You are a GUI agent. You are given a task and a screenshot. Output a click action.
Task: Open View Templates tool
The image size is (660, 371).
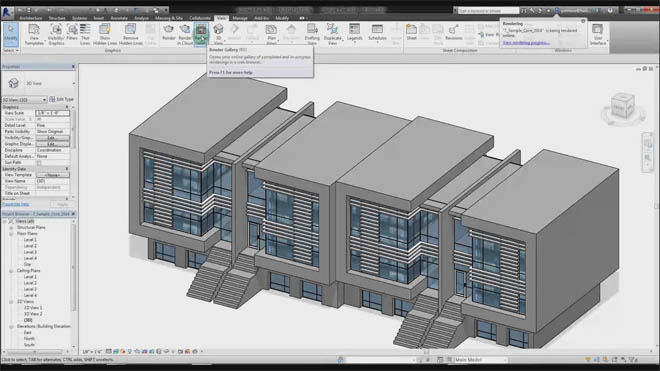point(34,34)
